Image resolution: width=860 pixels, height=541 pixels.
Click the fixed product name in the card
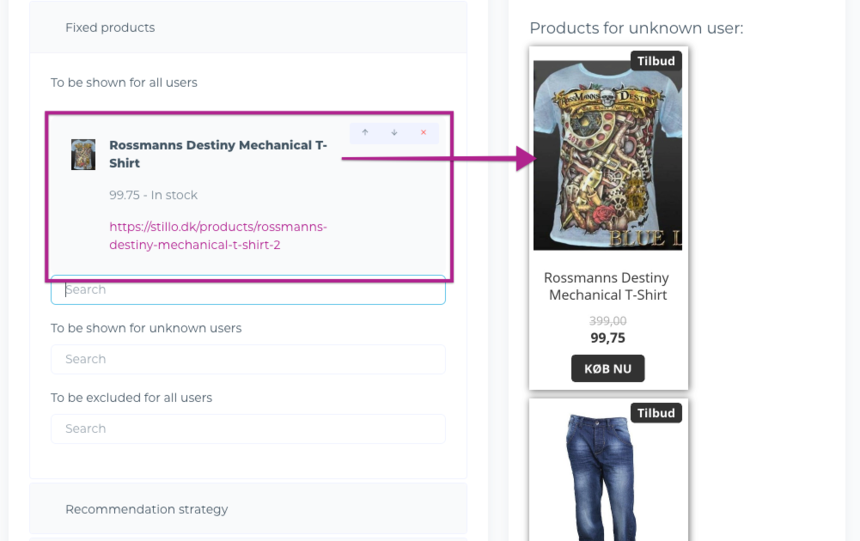tap(218, 154)
